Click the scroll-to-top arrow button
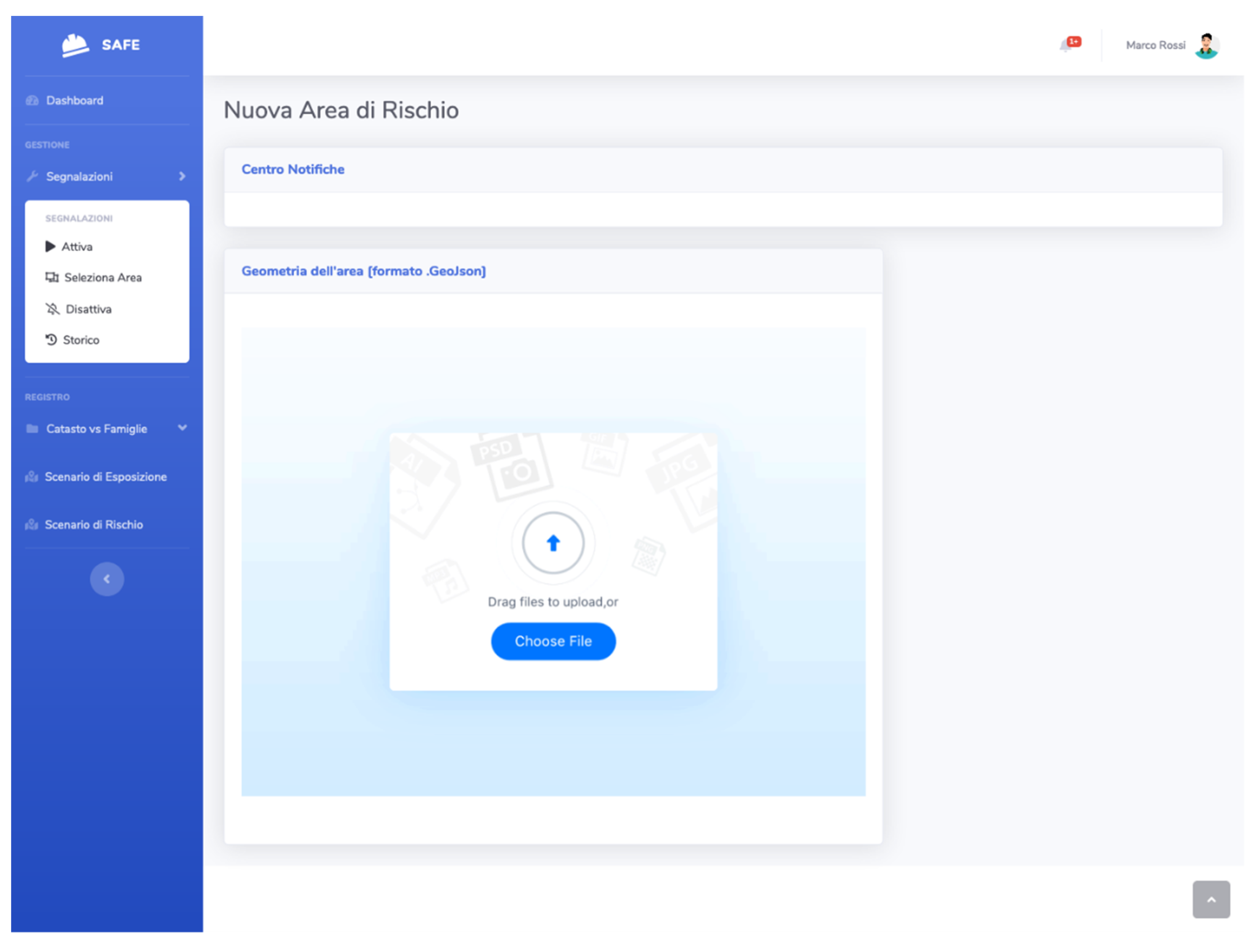1260x952 pixels. [x=1211, y=900]
